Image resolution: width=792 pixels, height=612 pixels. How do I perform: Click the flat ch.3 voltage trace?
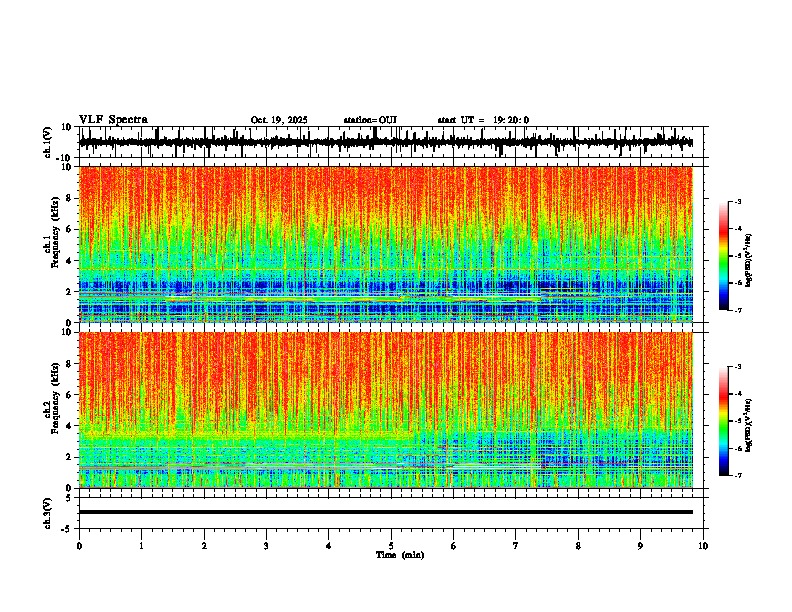[386, 512]
